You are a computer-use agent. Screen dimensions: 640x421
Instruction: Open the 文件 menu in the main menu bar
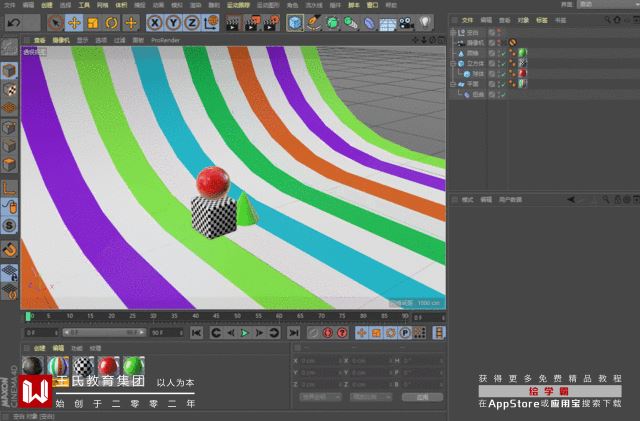tap(9, 5)
